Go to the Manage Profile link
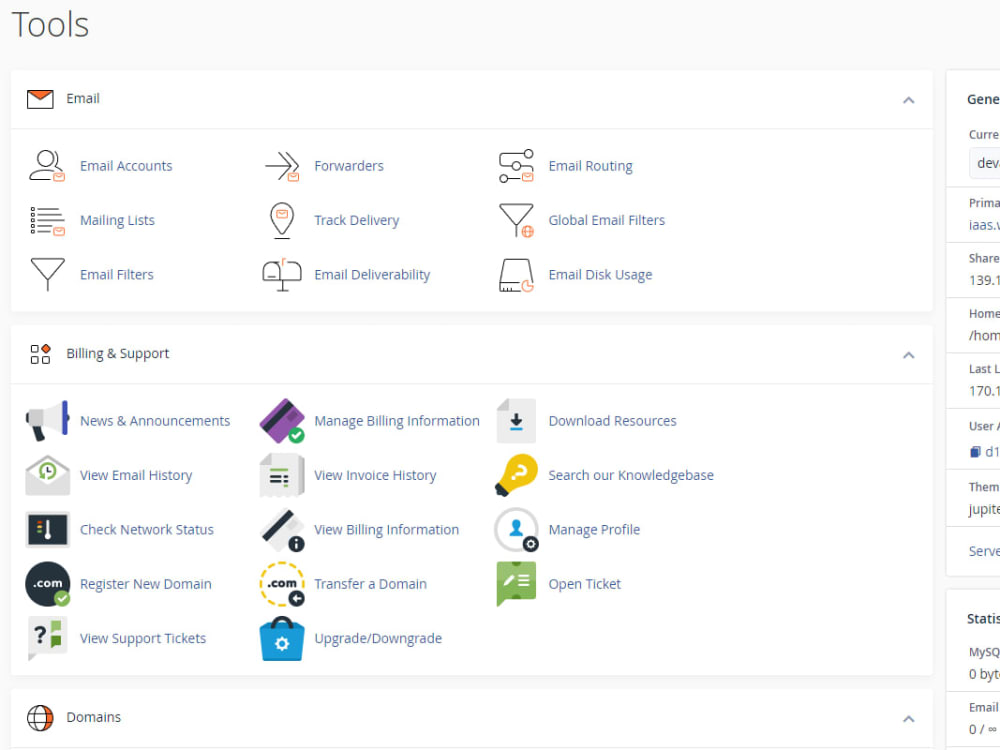Image resolution: width=1000 pixels, height=750 pixels. tap(594, 530)
